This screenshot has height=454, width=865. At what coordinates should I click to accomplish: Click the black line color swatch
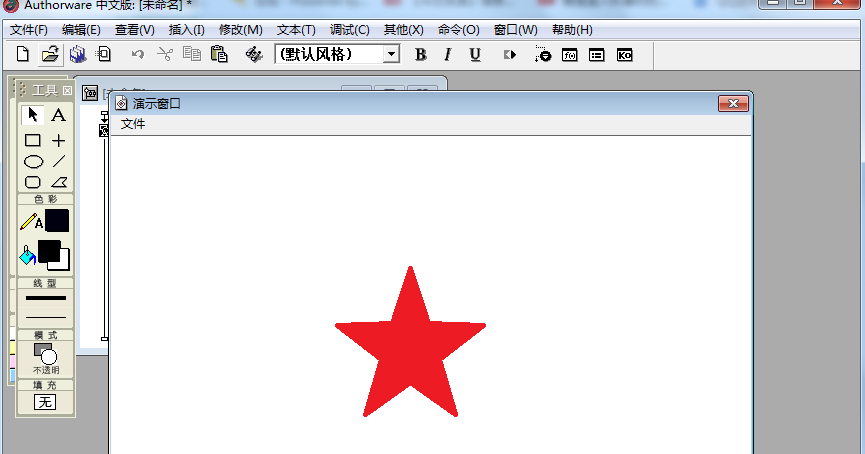coord(57,221)
